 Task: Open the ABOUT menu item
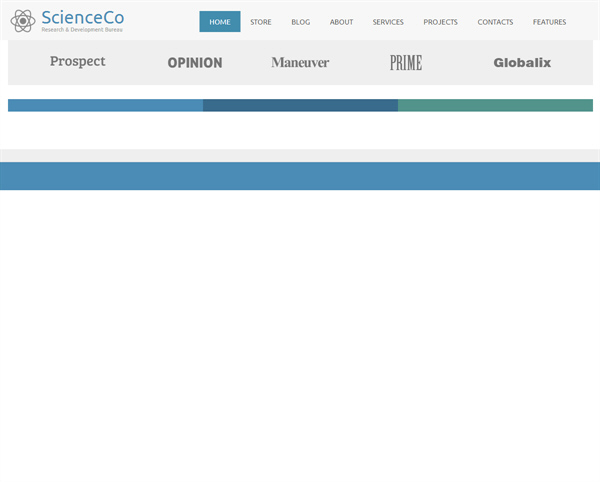click(x=341, y=22)
